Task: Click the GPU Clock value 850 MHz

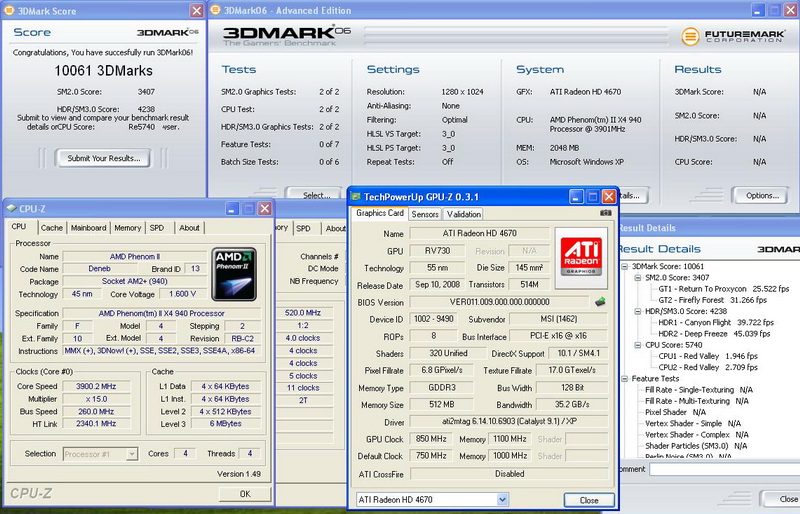Action: [x=431, y=439]
